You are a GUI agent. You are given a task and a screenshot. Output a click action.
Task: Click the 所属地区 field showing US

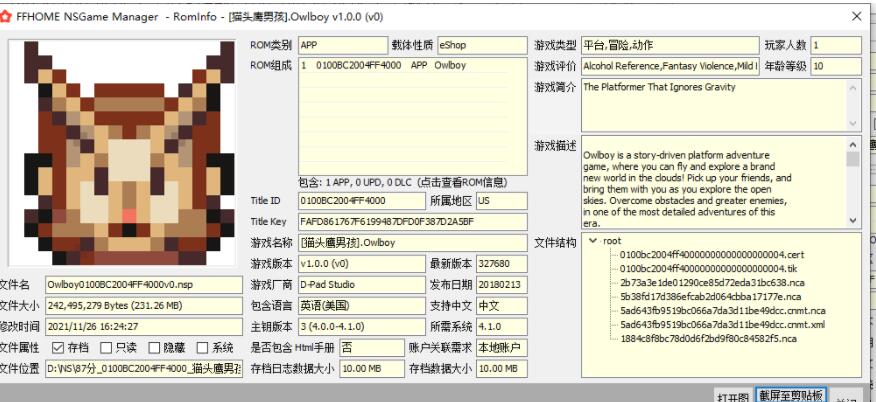[x=502, y=200]
